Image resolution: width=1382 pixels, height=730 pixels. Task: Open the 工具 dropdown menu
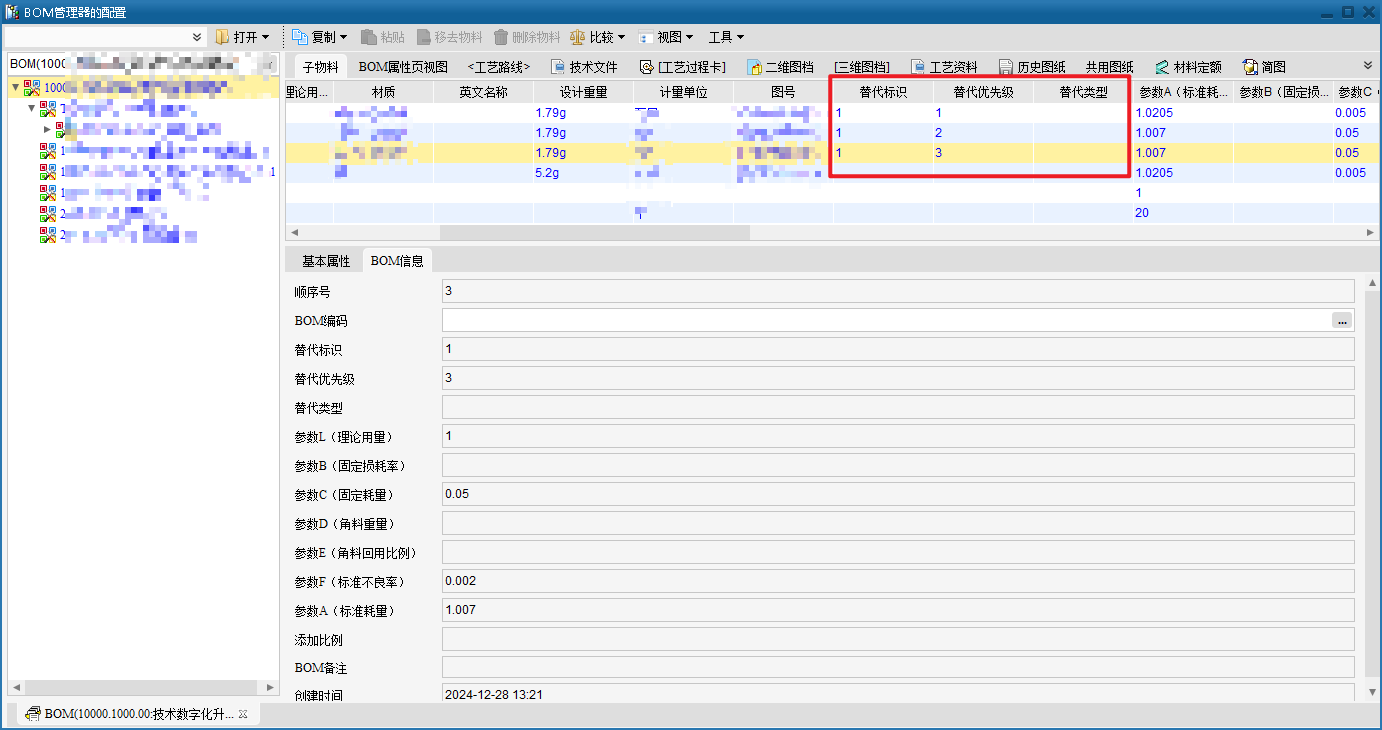[726, 37]
